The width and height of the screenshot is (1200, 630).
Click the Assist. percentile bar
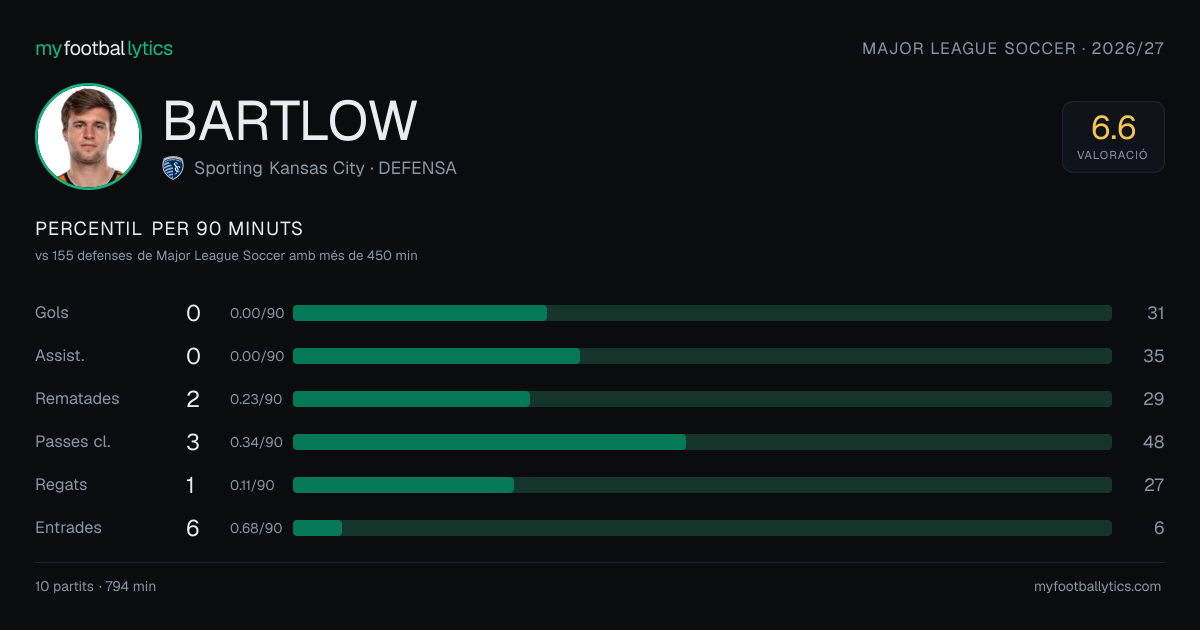pyautogui.click(x=702, y=356)
